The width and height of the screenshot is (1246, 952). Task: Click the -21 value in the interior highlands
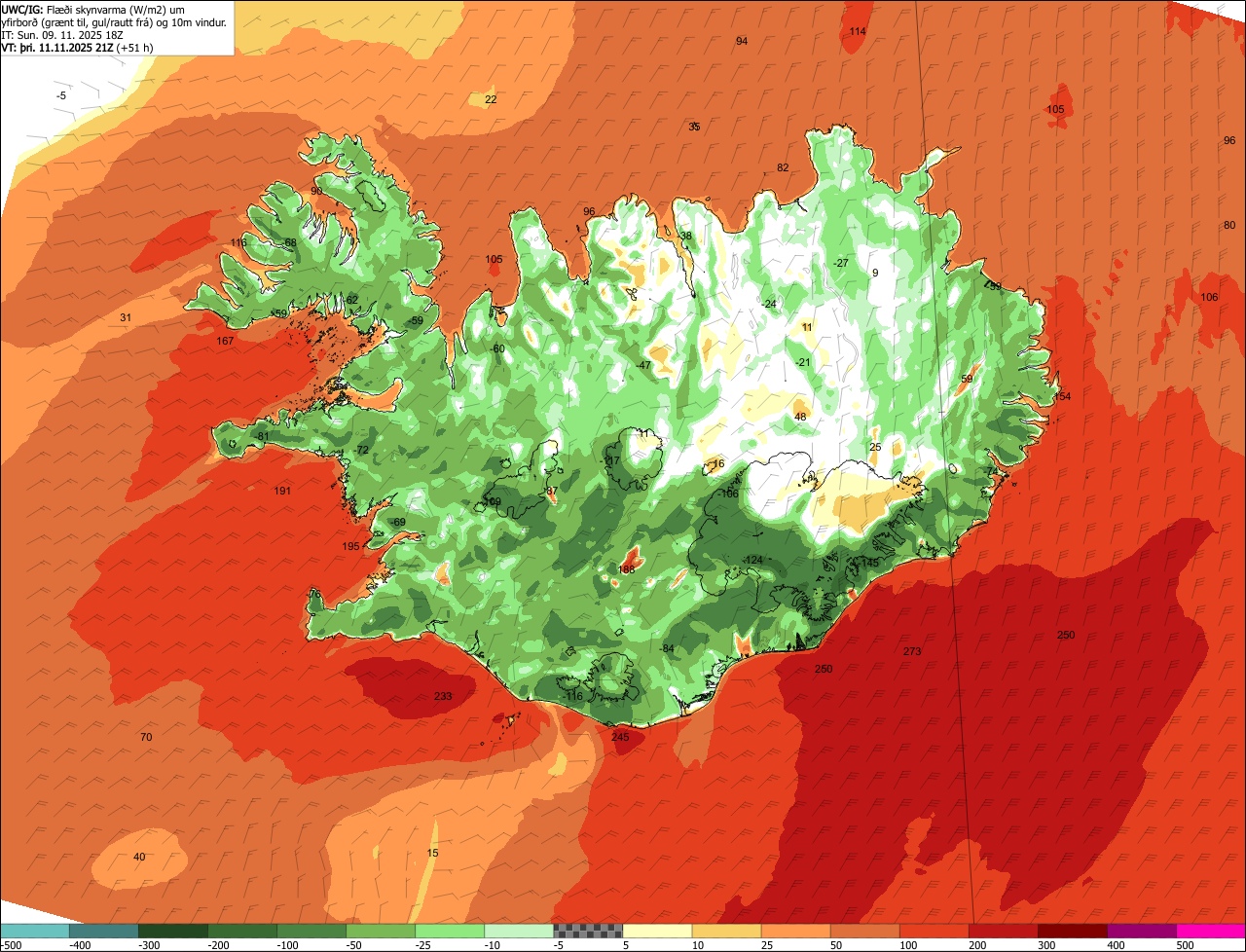point(803,362)
